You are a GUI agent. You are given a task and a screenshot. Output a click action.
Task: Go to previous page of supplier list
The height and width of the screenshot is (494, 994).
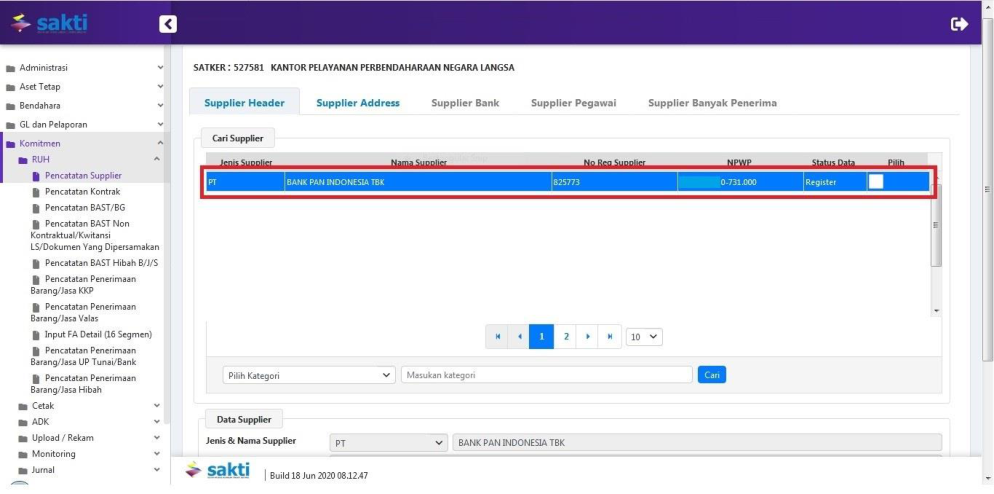[x=519, y=337]
